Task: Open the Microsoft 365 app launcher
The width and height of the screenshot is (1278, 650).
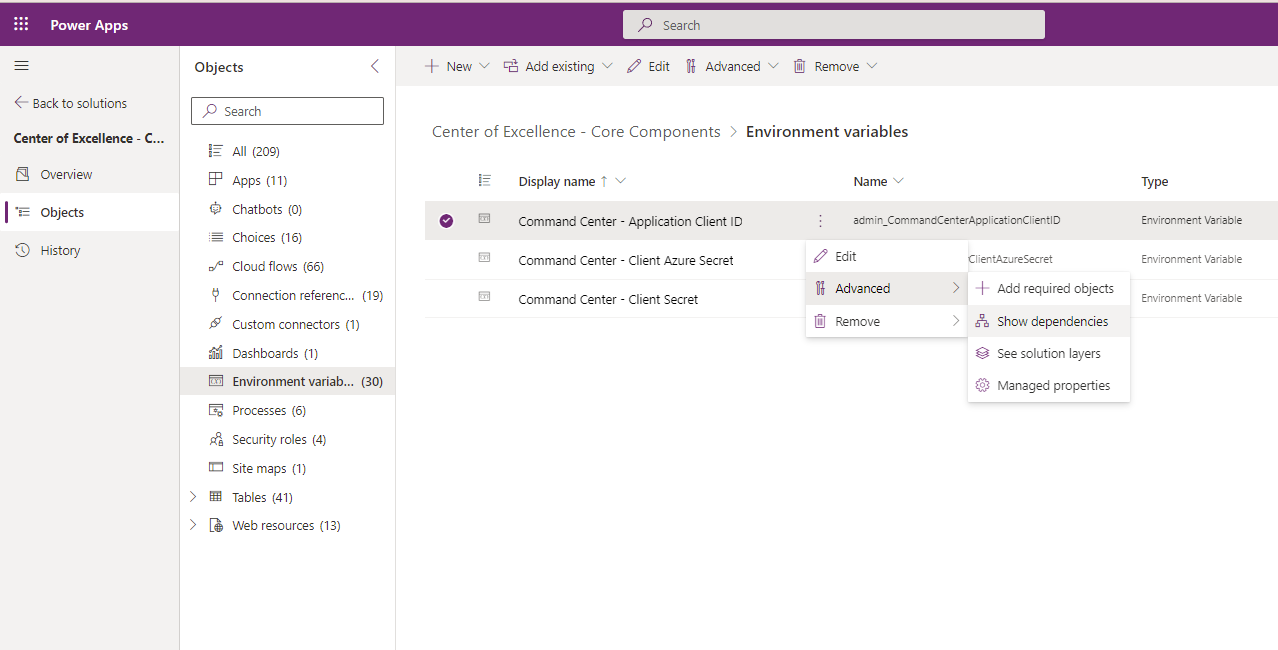Action: click(20, 24)
